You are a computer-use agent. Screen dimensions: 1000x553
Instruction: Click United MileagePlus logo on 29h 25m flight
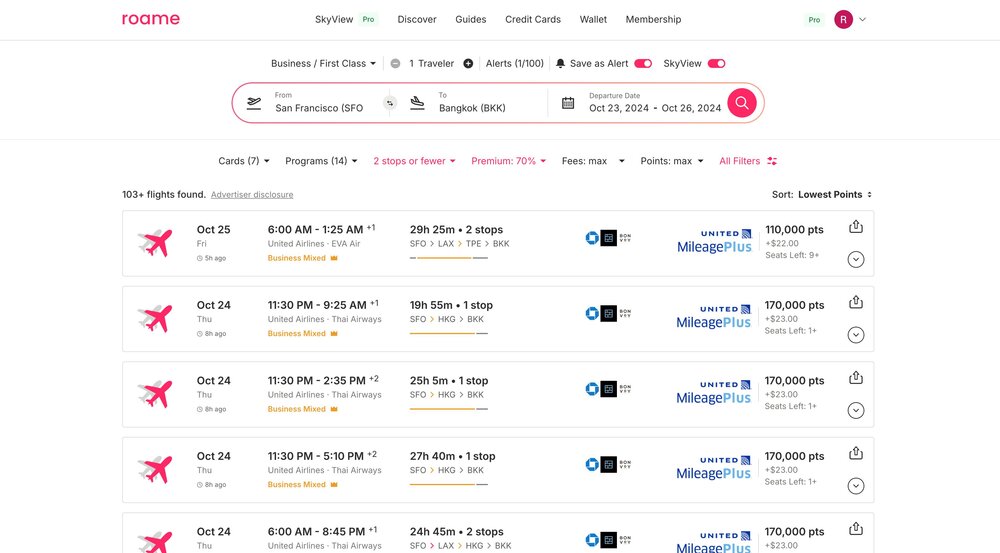coord(715,242)
